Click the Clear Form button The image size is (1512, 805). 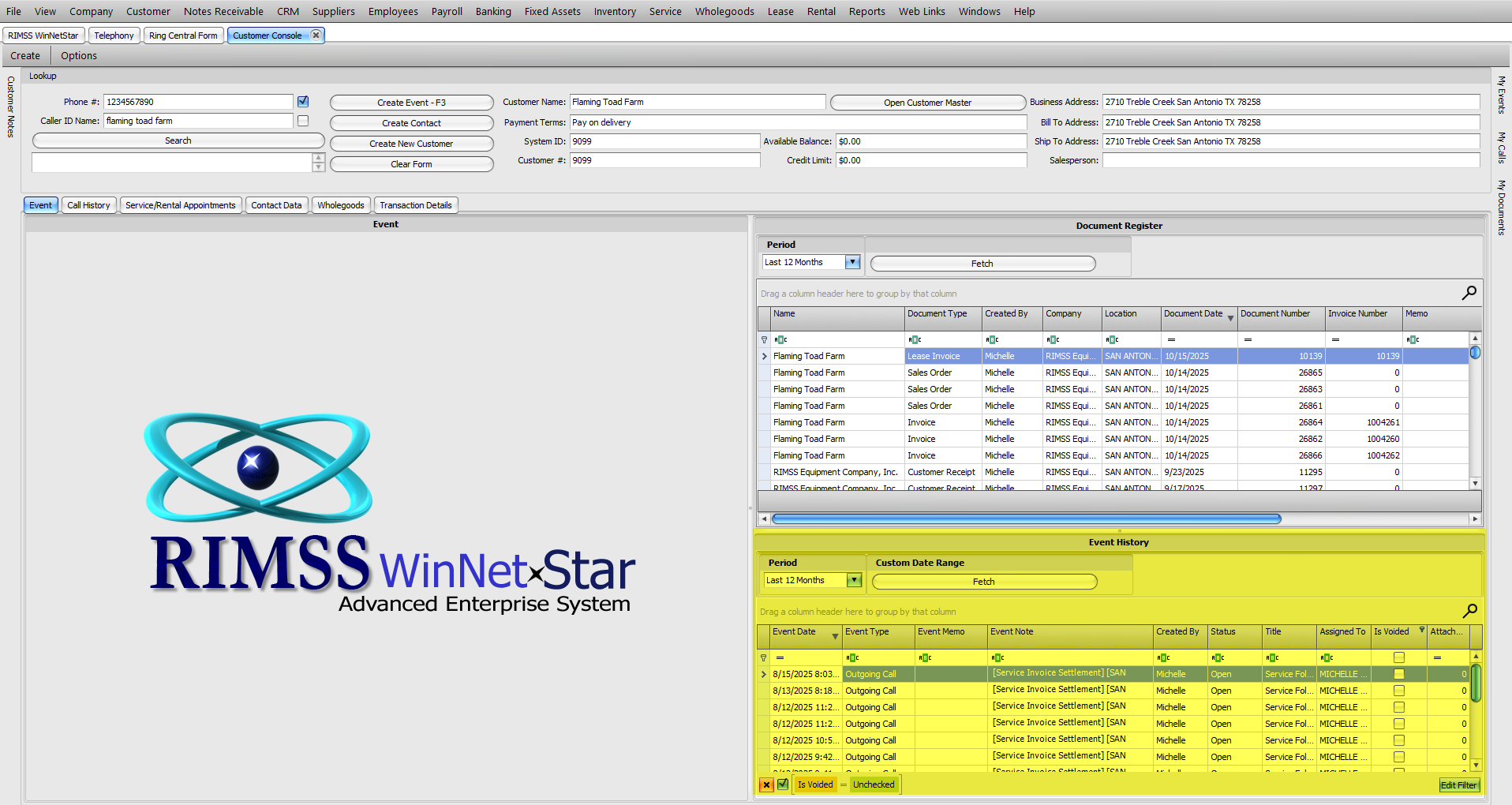(411, 164)
